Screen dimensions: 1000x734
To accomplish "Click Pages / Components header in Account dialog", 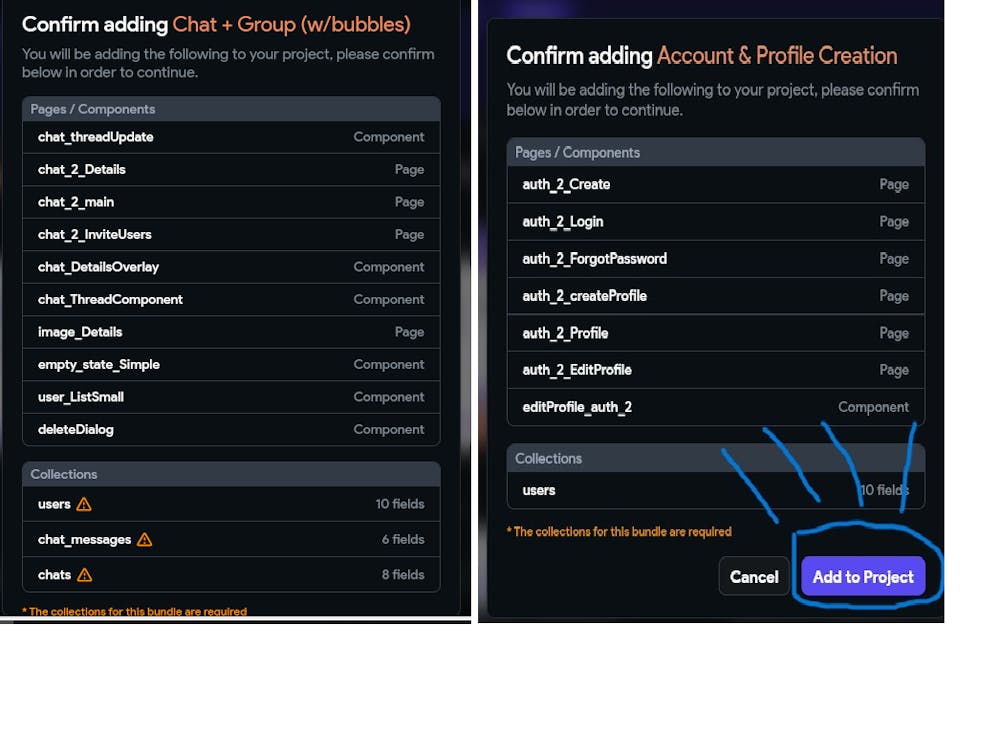I will [716, 152].
